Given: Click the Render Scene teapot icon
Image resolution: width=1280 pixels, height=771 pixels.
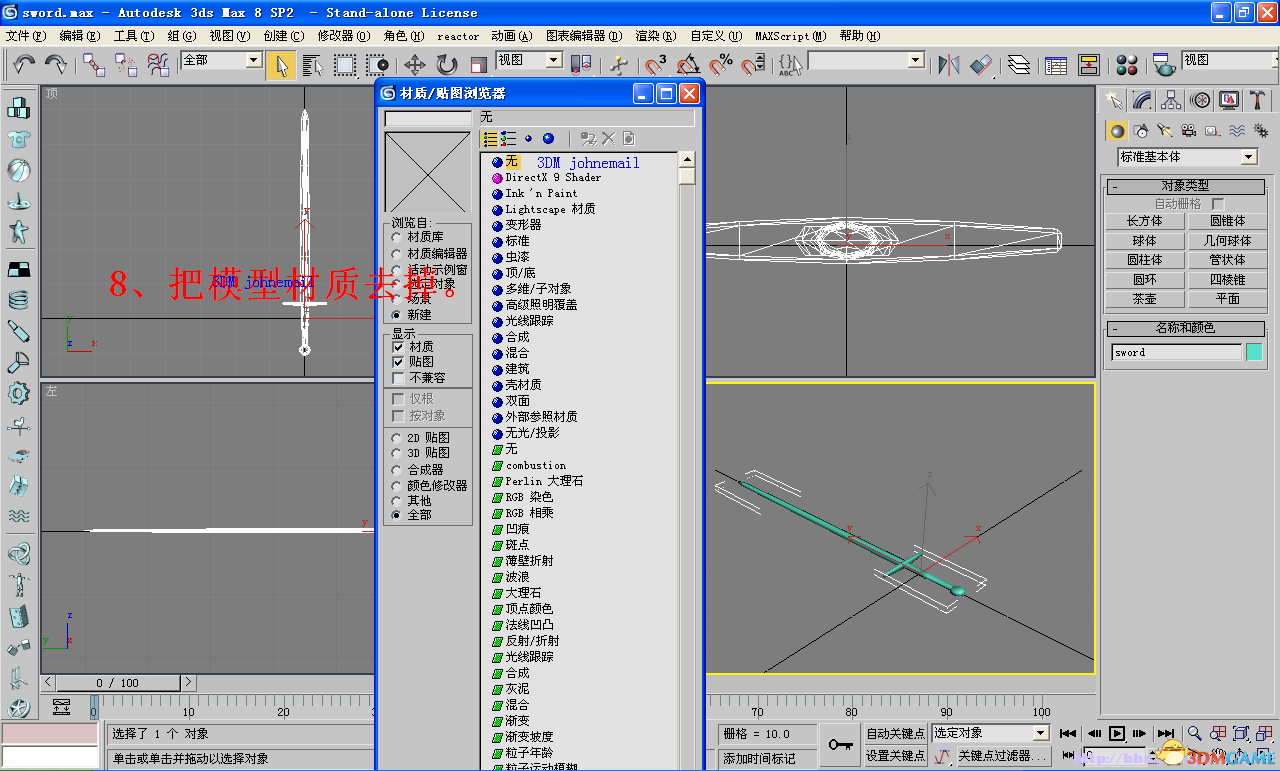Looking at the screenshot, I should [x=1163, y=65].
